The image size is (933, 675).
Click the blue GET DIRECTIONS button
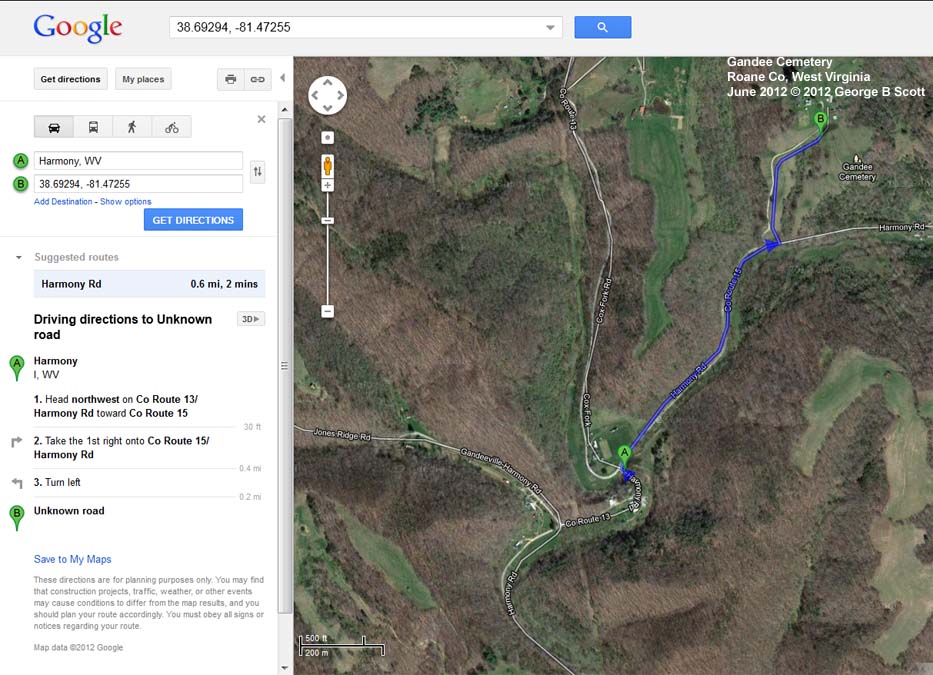193,220
